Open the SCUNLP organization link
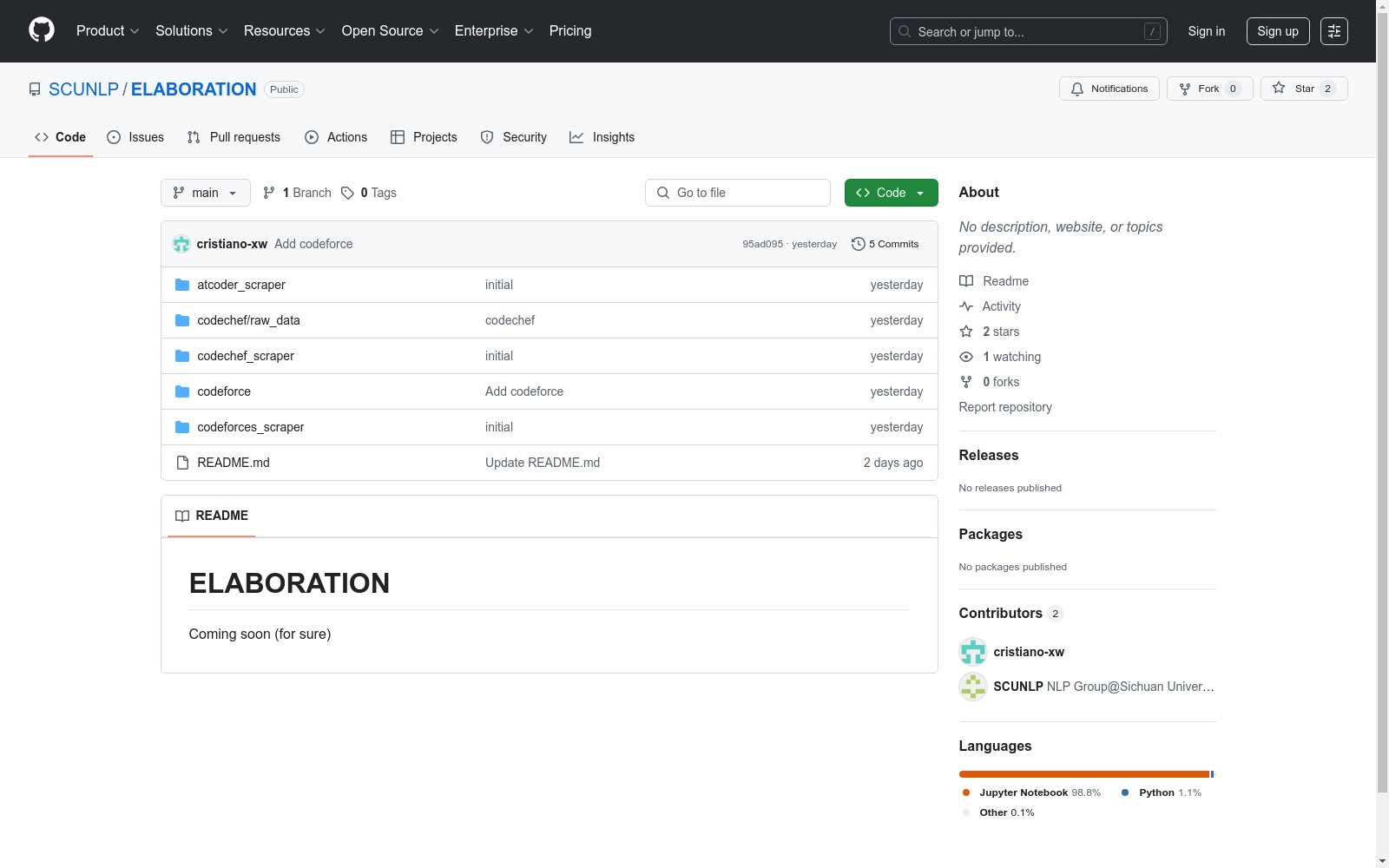Image resolution: width=1389 pixels, height=868 pixels. [x=83, y=89]
